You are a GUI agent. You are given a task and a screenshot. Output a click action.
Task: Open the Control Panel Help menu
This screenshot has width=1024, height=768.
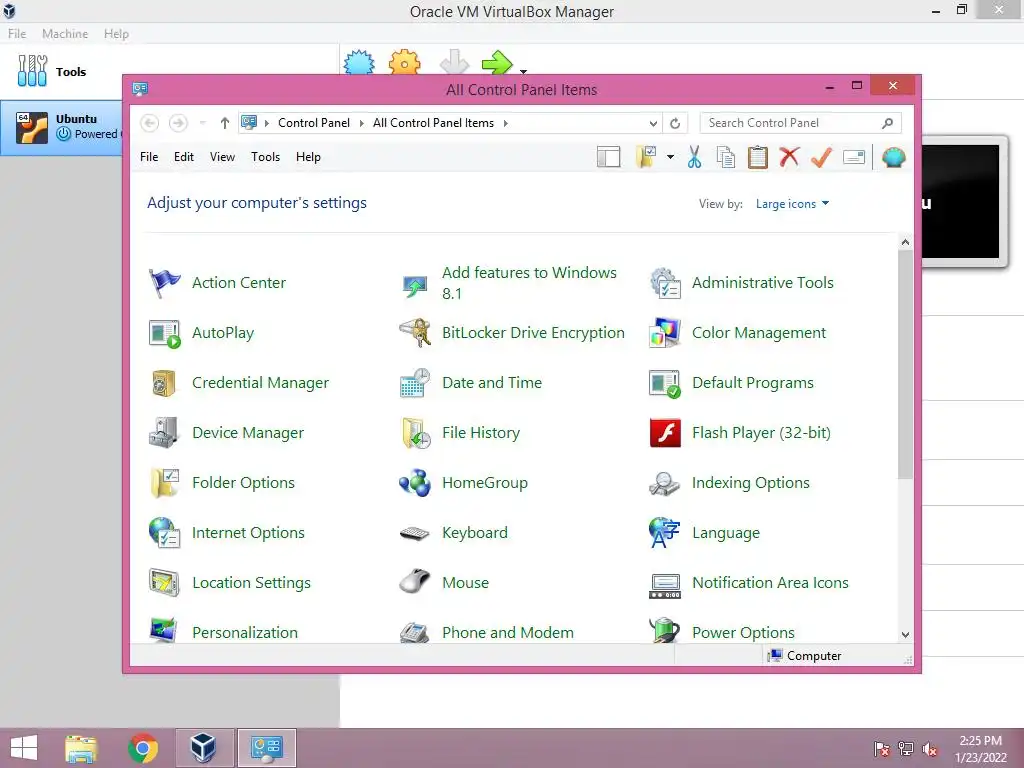(308, 157)
